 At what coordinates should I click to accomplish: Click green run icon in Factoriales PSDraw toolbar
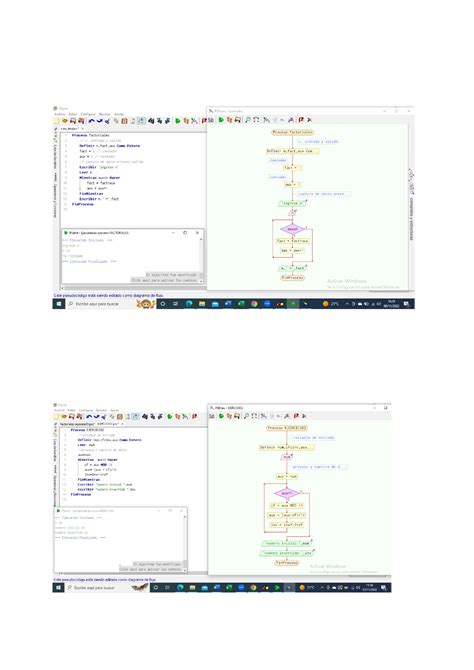tap(221, 120)
